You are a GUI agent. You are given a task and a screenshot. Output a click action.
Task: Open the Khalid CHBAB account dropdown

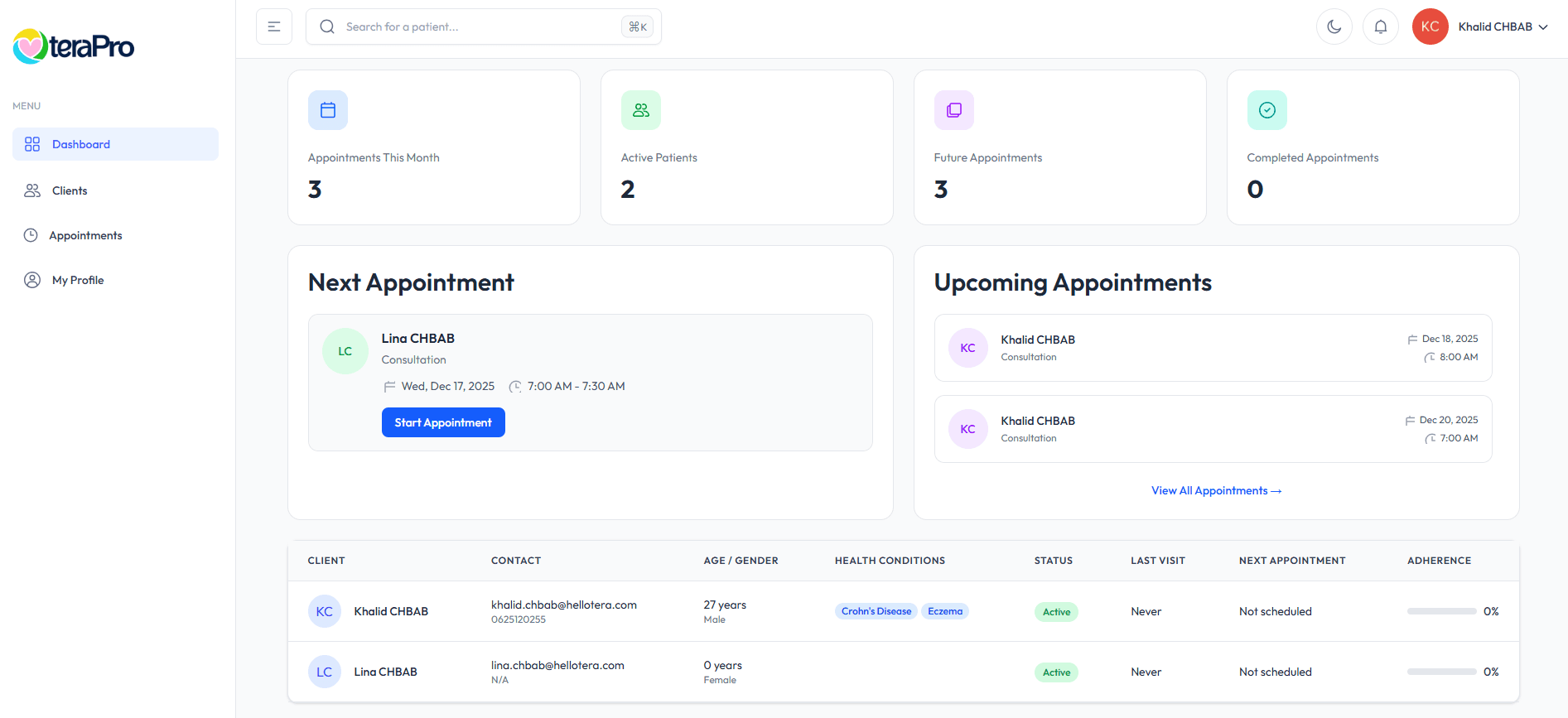(1503, 27)
